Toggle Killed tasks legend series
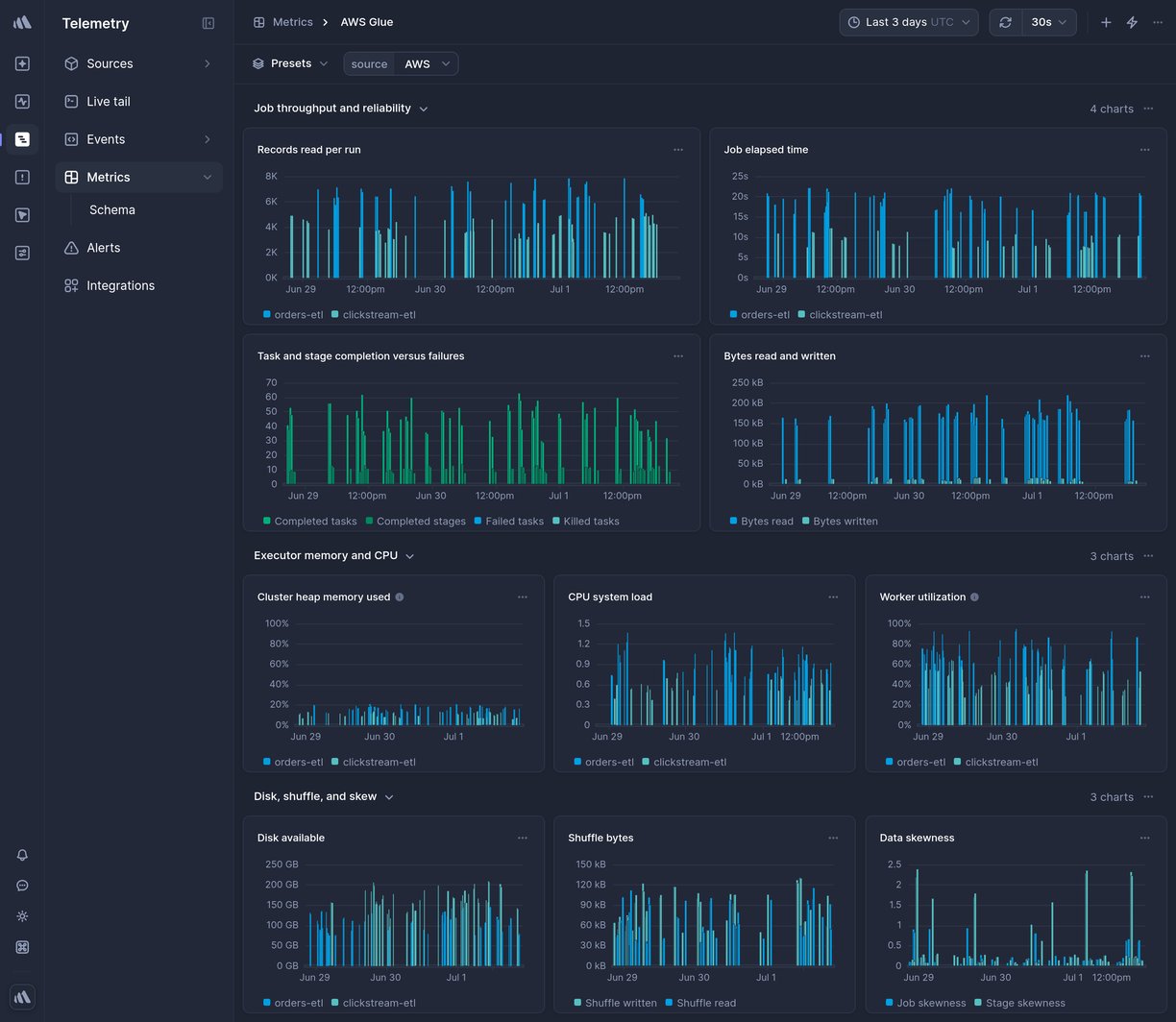The image size is (1176, 1022). point(585,522)
